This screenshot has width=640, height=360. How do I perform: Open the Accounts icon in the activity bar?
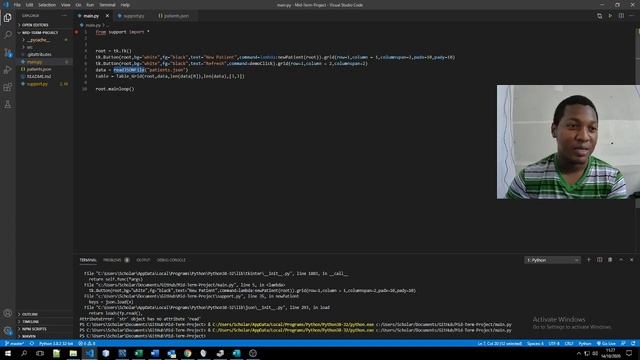pos(8,313)
